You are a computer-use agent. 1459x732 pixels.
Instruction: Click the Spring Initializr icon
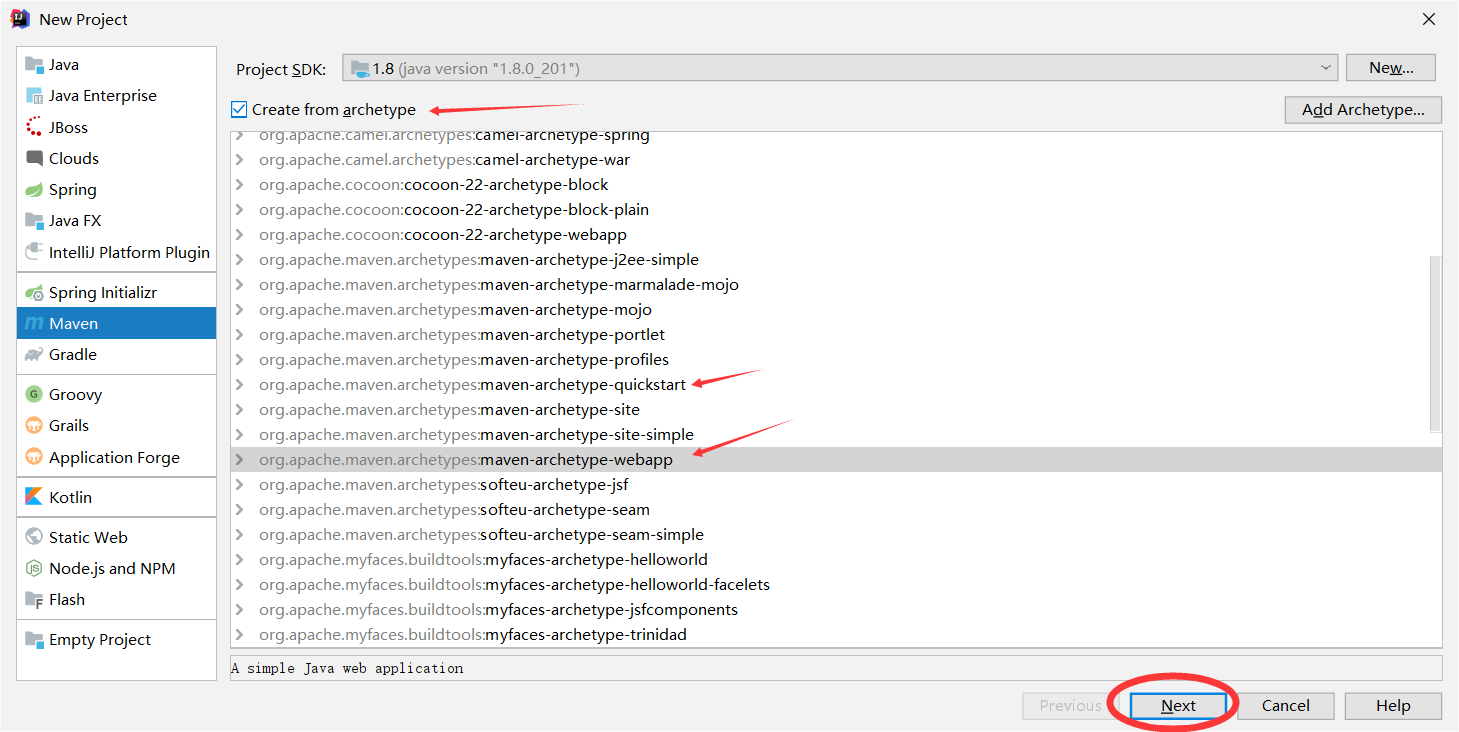[x=34, y=293]
